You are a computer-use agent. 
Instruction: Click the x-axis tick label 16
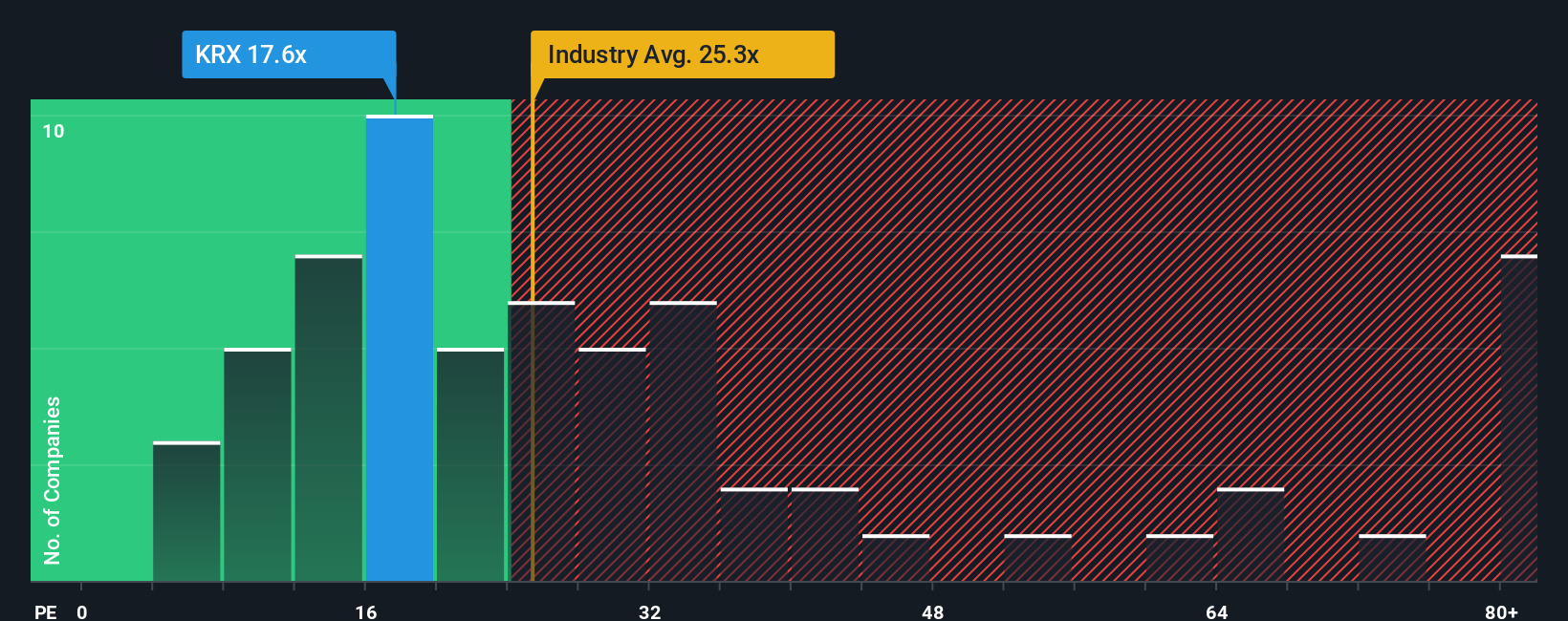(x=366, y=611)
